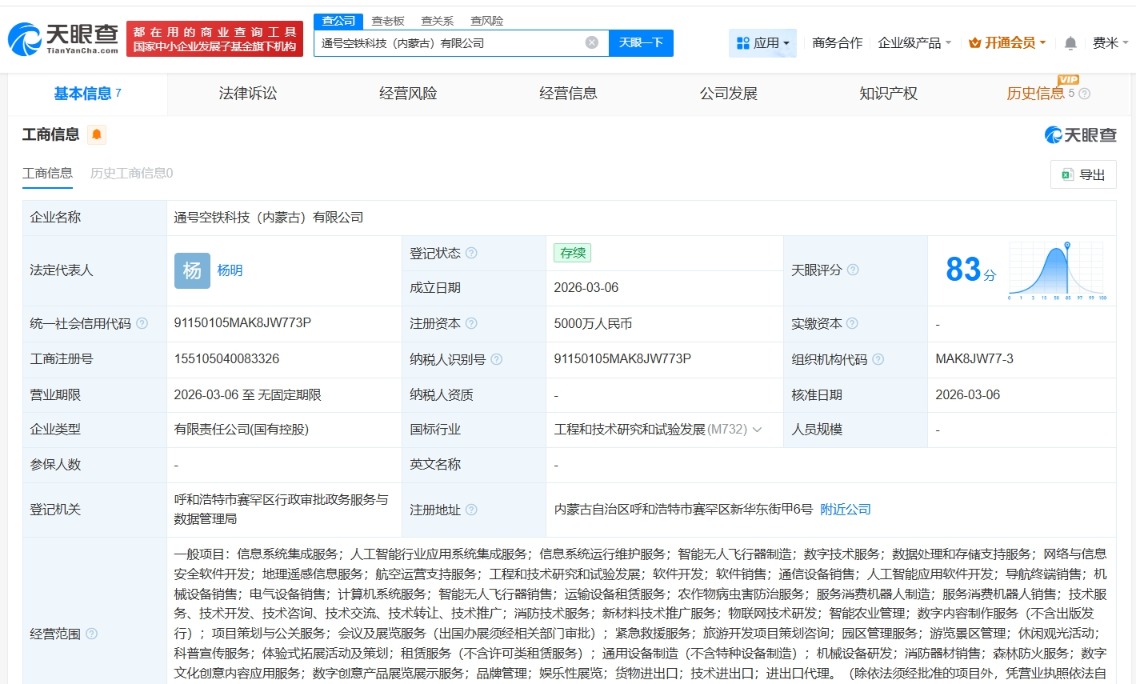The image size is (1136, 684).
Task: Open notifications via the bell icon
Action: pos(1070,43)
